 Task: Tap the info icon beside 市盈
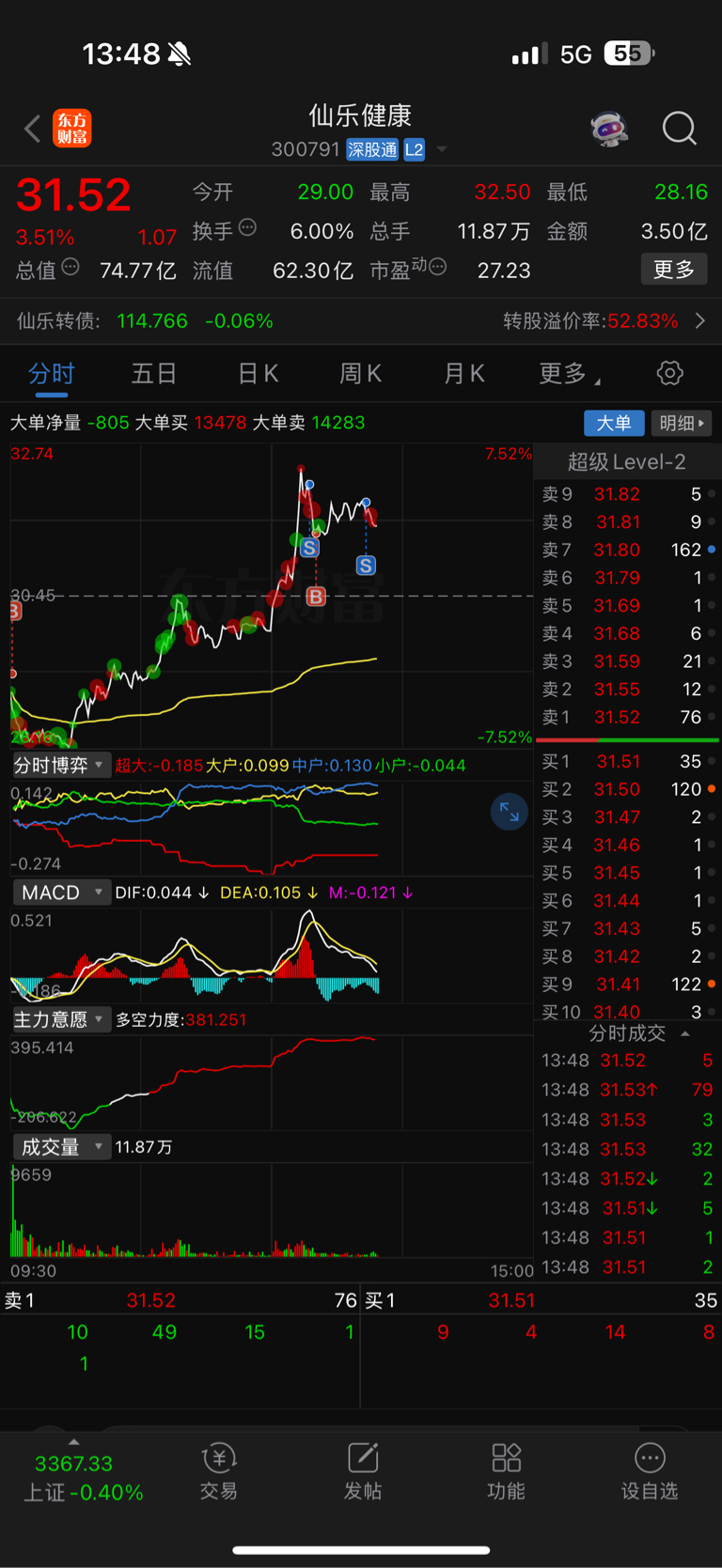[437, 268]
